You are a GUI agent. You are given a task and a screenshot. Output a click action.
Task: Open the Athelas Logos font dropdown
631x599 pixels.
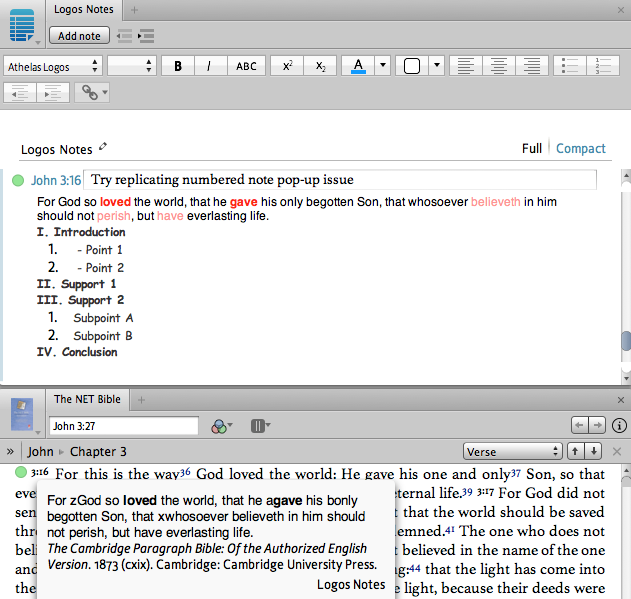click(53, 66)
